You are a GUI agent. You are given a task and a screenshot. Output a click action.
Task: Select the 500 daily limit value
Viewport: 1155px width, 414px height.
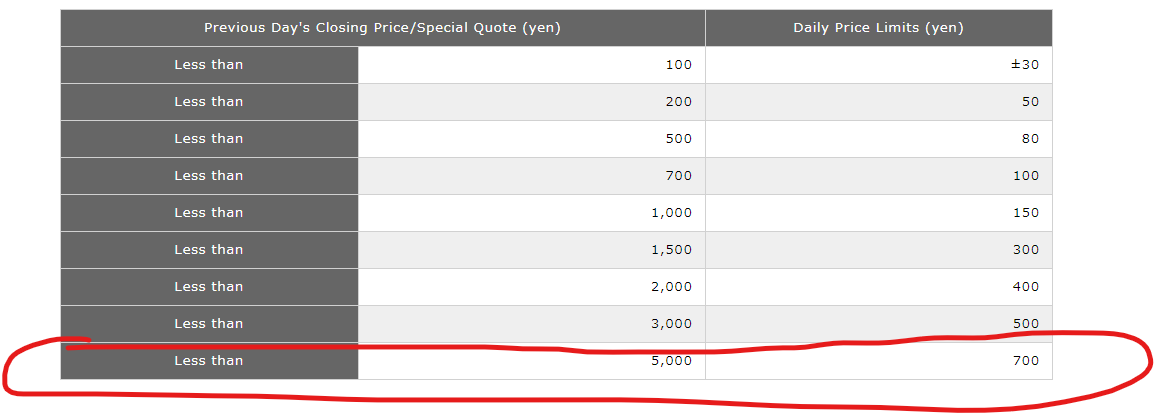[1026, 324]
